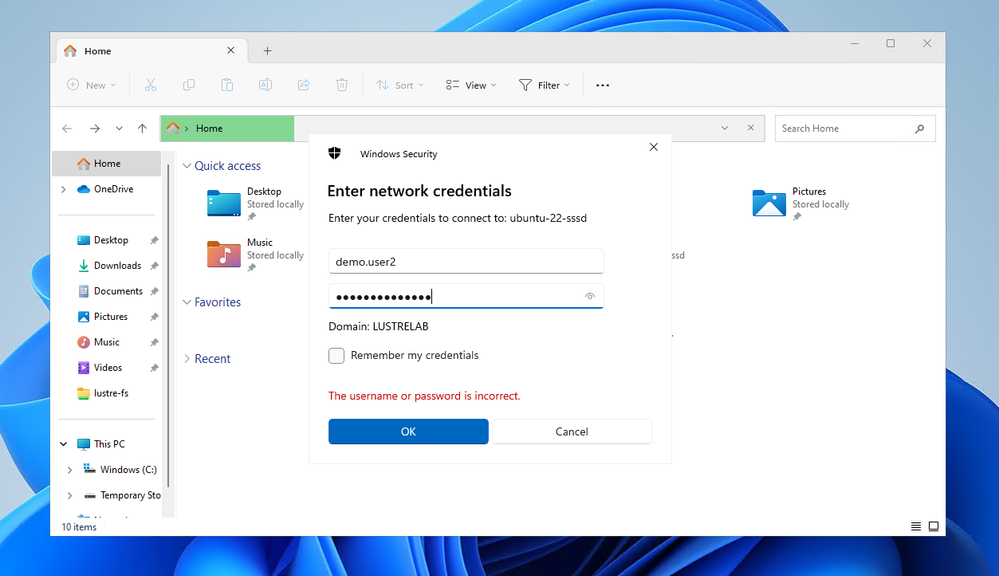This screenshot has width=999, height=576.
Task: Open recent locations dropdown chevron
Action: point(119,129)
